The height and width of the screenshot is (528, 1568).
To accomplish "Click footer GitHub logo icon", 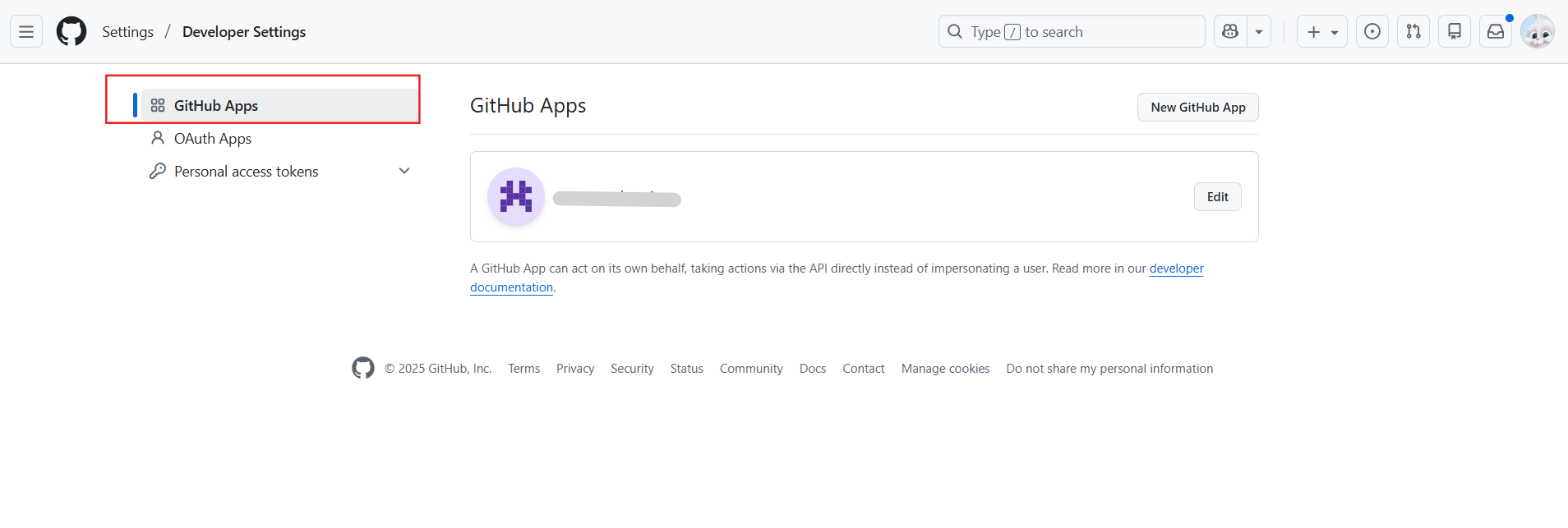I will click(363, 368).
